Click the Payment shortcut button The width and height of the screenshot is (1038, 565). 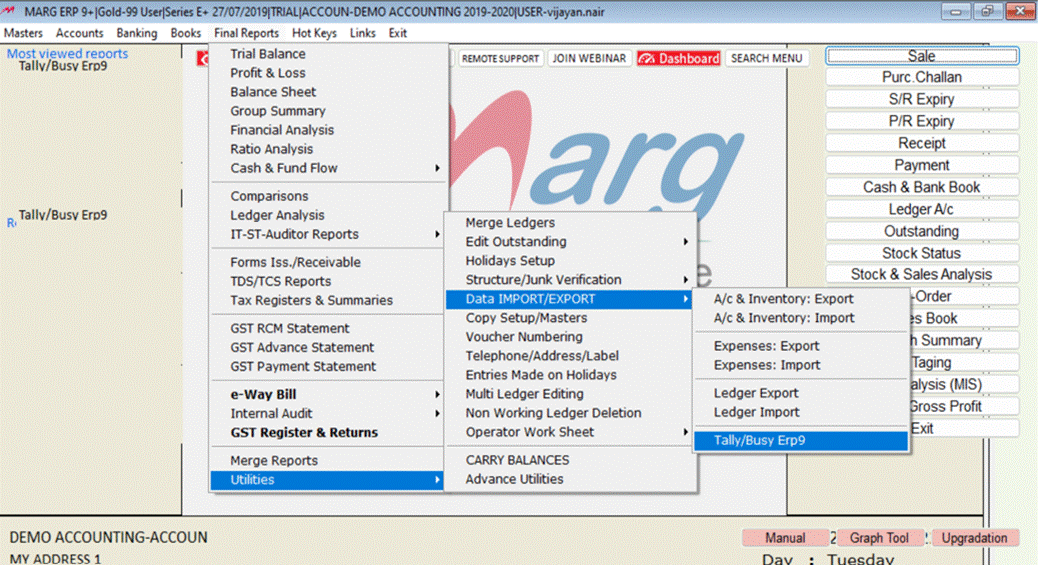pos(921,165)
